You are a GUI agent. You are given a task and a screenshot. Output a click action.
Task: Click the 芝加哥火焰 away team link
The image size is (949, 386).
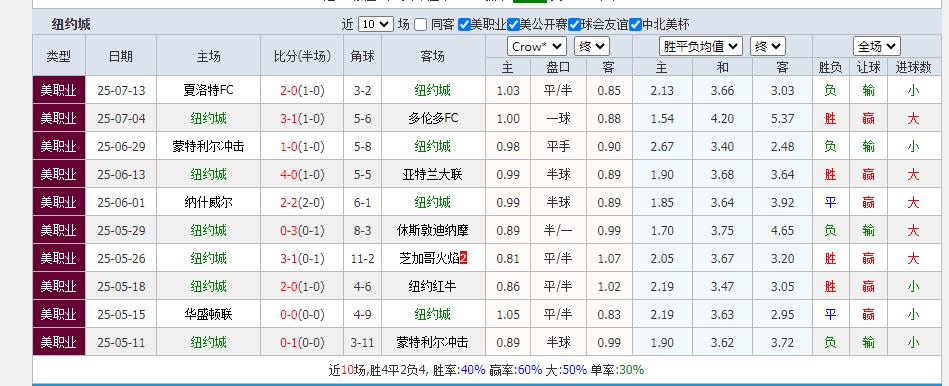pyautogui.click(x=429, y=258)
